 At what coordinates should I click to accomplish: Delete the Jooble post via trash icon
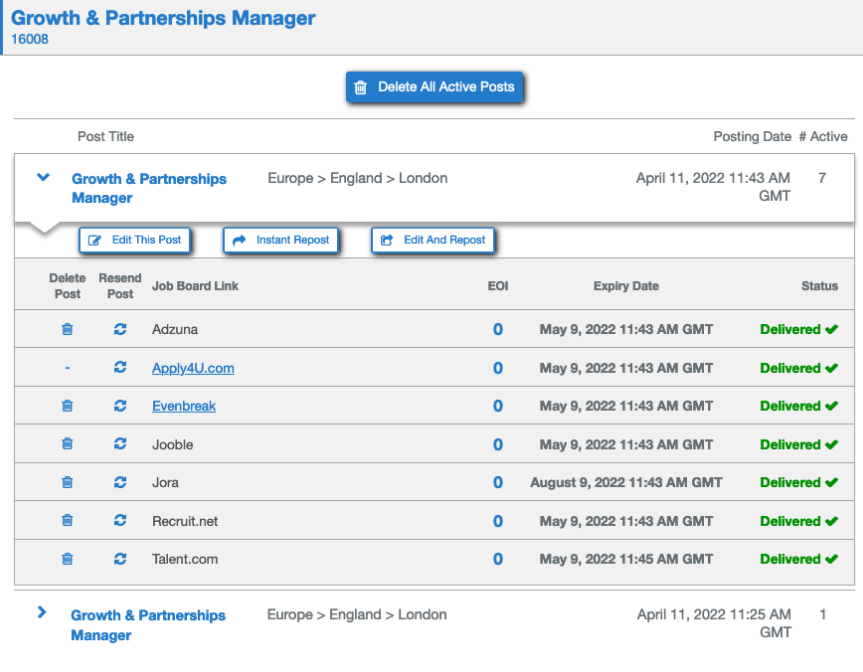[x=67, y=444]
